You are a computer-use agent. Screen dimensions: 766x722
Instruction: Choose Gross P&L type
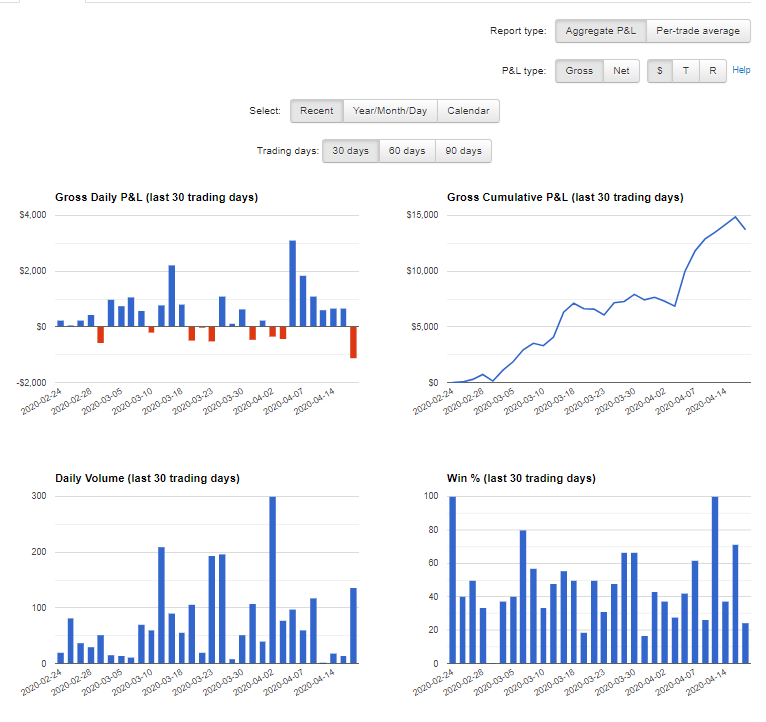point(579,71)
